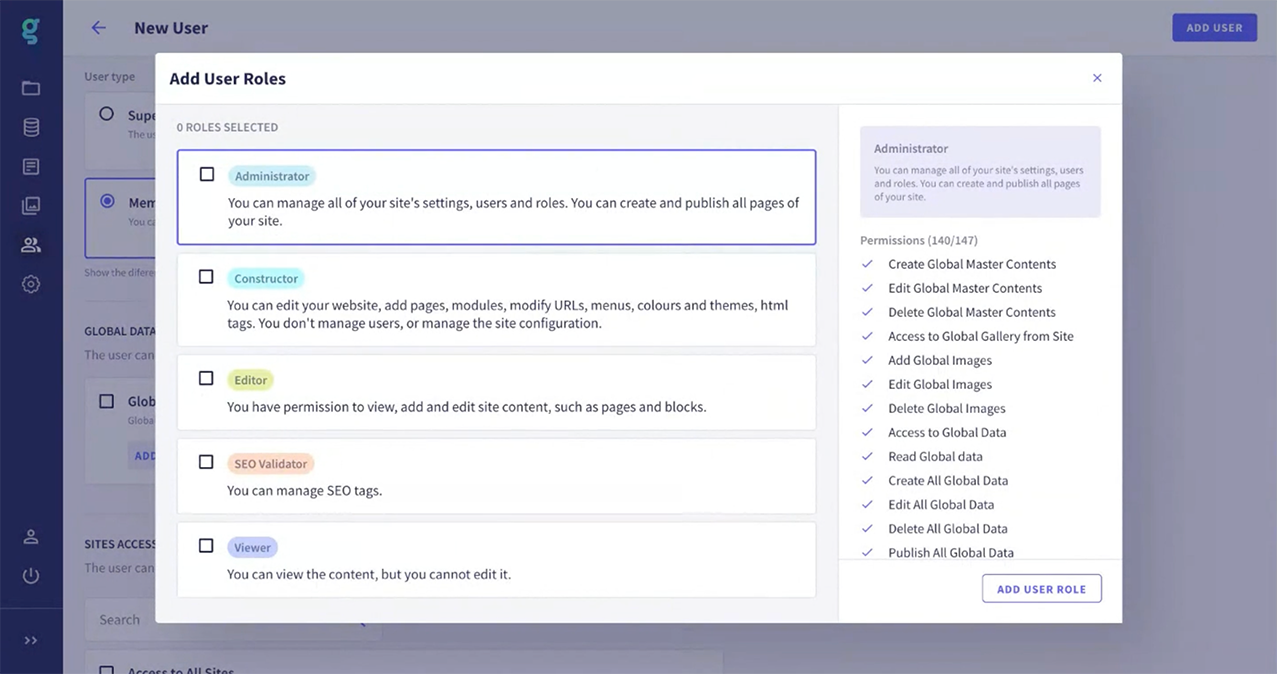Select the users management icon in sidebar
The image size is (1277, 674).
click(31, 244)
